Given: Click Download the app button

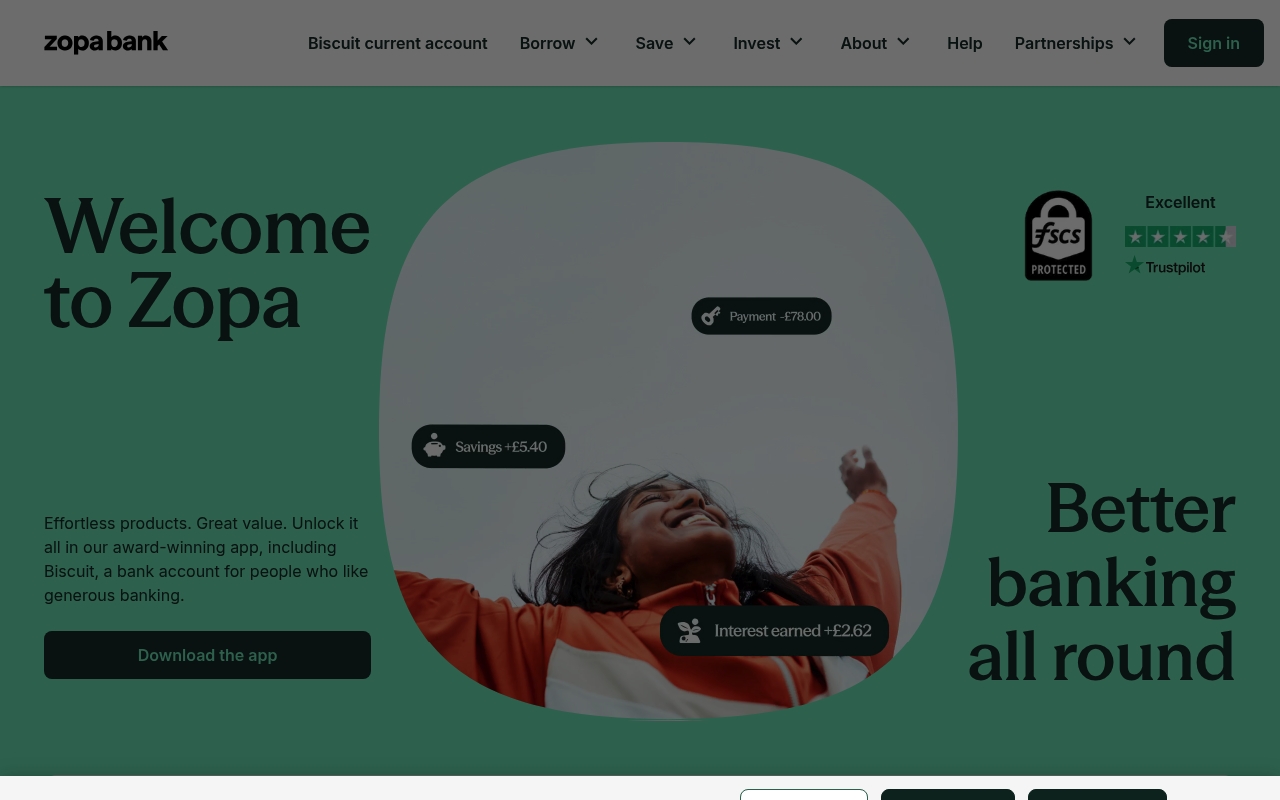Looking at the screenshot, I should 207,655.
